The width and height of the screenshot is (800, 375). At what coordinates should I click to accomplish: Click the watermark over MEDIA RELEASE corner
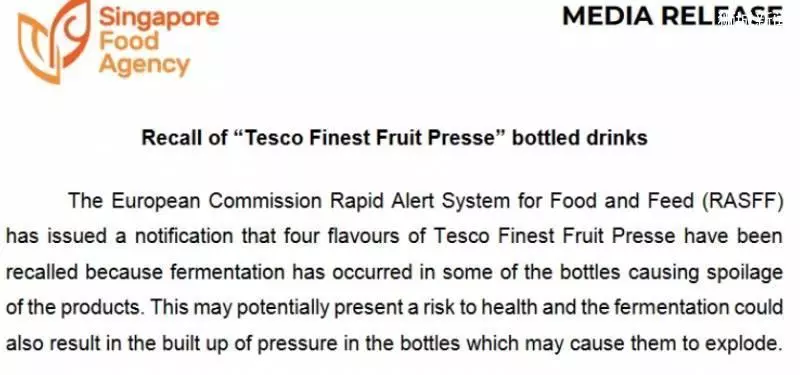(x=749, y=19)
